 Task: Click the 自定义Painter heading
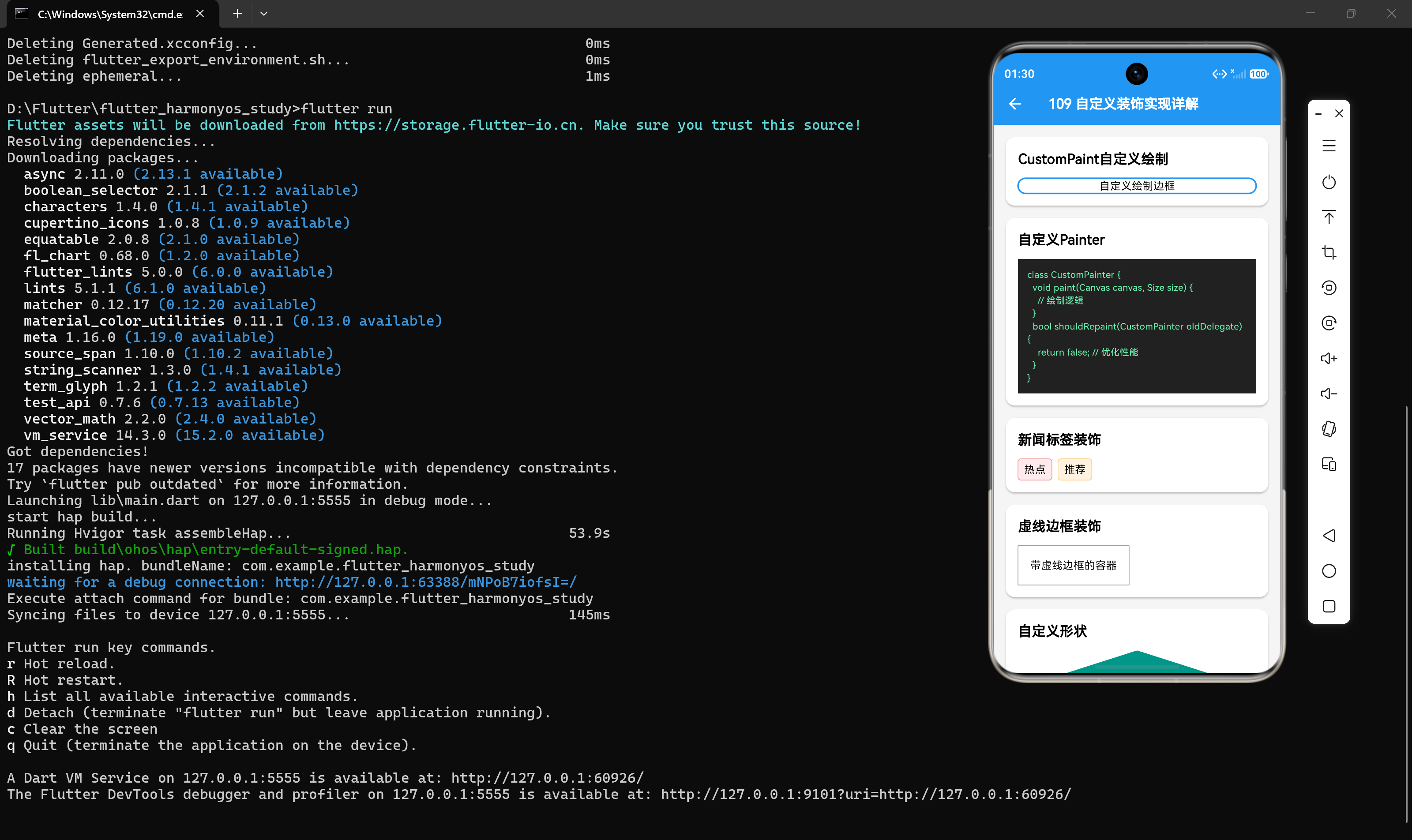pos(1061,240)
